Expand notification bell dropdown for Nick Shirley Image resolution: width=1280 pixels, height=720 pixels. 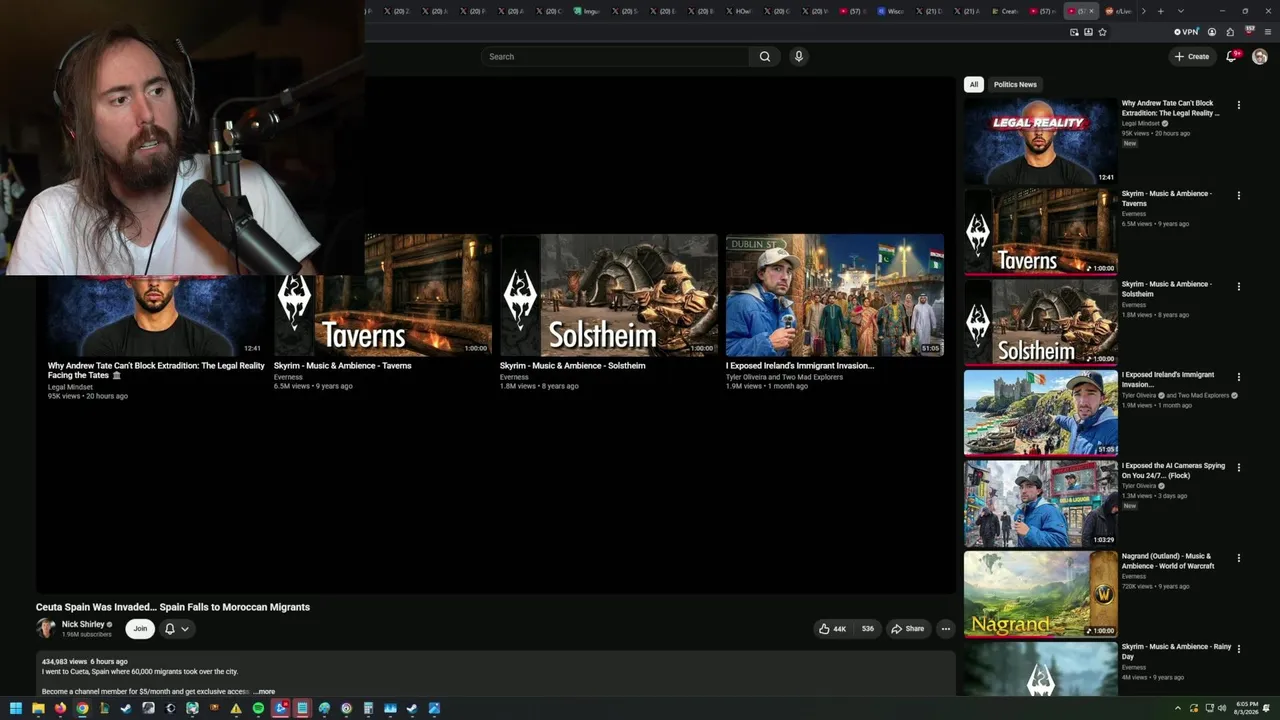click(x=185, y=629)
